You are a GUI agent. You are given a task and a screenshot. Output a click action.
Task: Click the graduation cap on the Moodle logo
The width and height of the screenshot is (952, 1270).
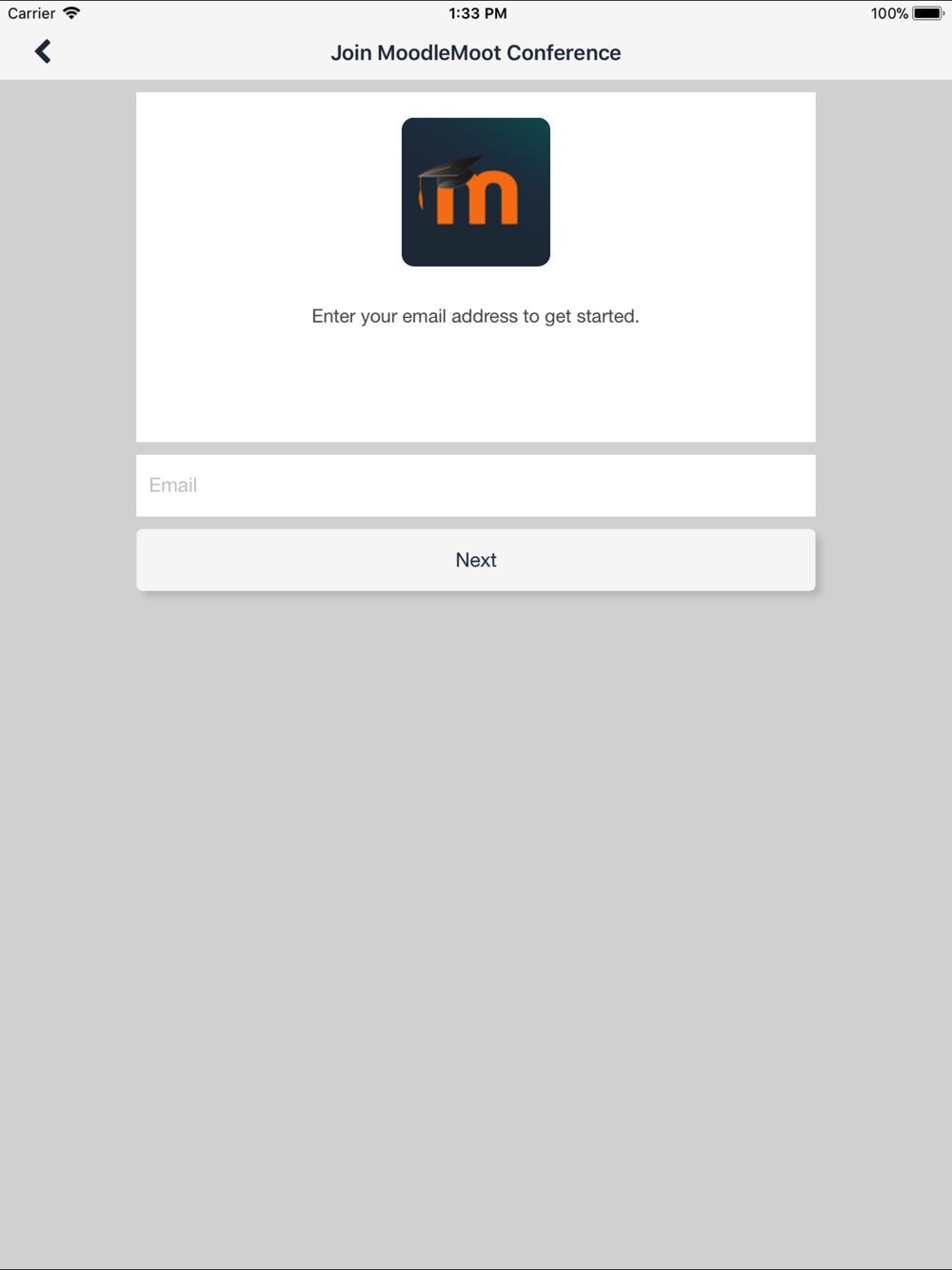point(449,176)
